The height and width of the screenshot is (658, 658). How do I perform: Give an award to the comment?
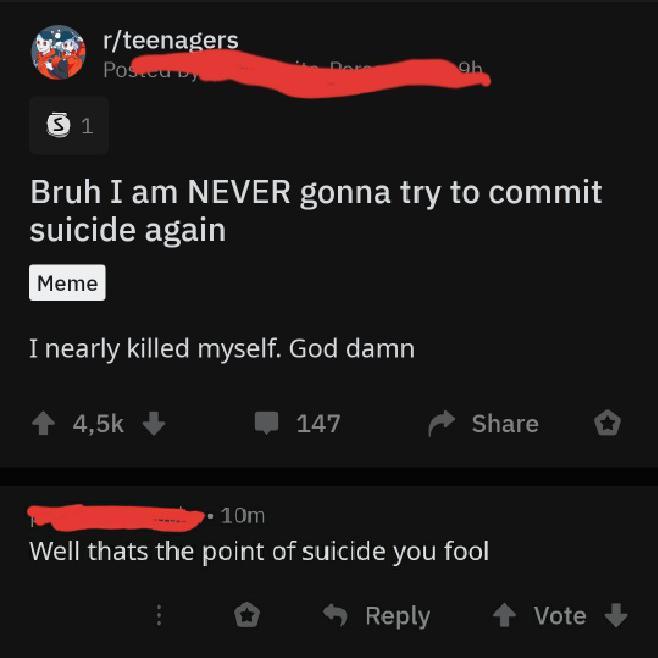tap(247, 615)
